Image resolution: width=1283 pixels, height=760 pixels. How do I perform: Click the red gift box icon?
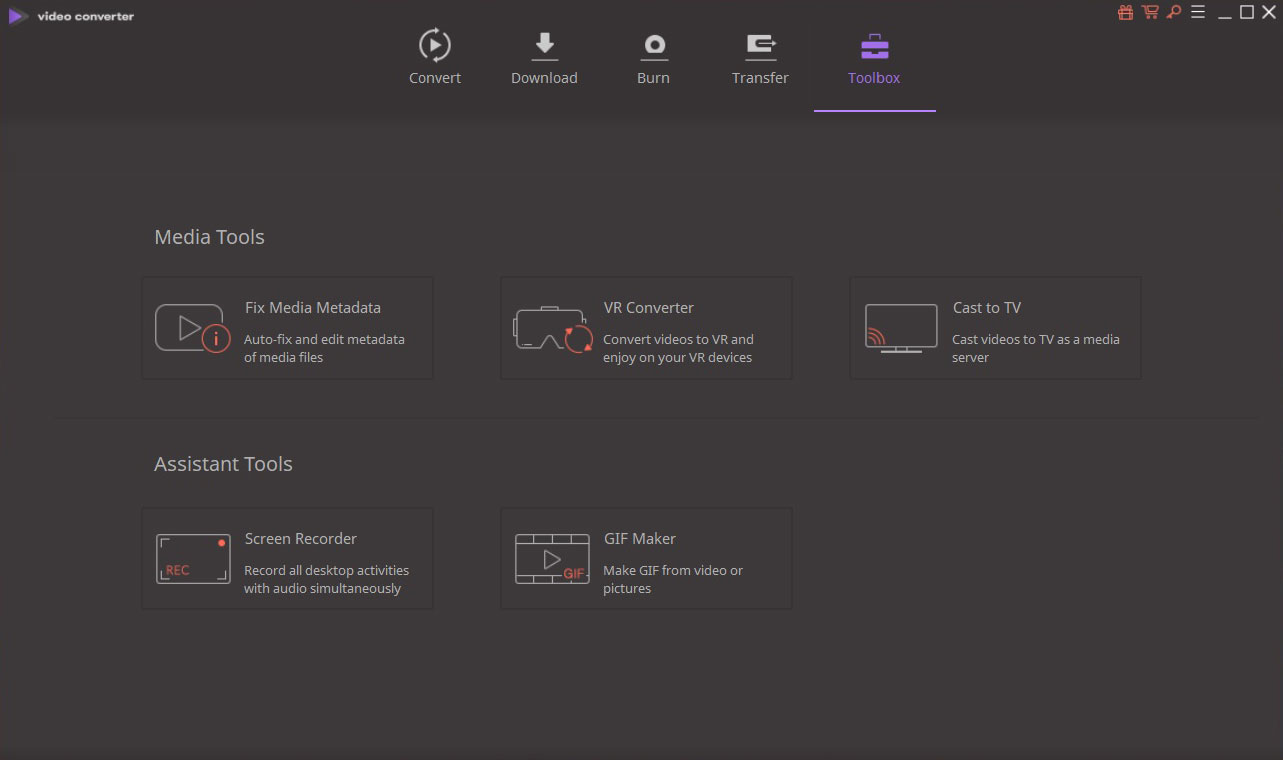tap(1126, 13)
